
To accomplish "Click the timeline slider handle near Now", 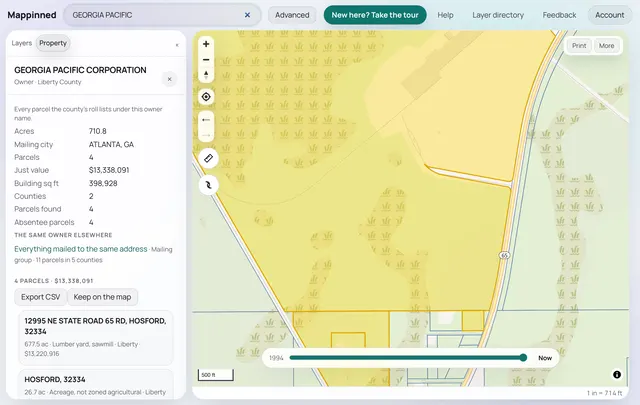I will point(523,358).
